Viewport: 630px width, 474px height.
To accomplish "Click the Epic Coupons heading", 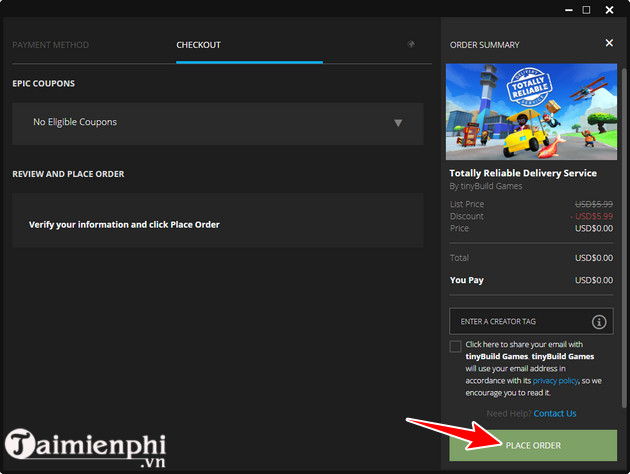I will [x=43, y=84].
